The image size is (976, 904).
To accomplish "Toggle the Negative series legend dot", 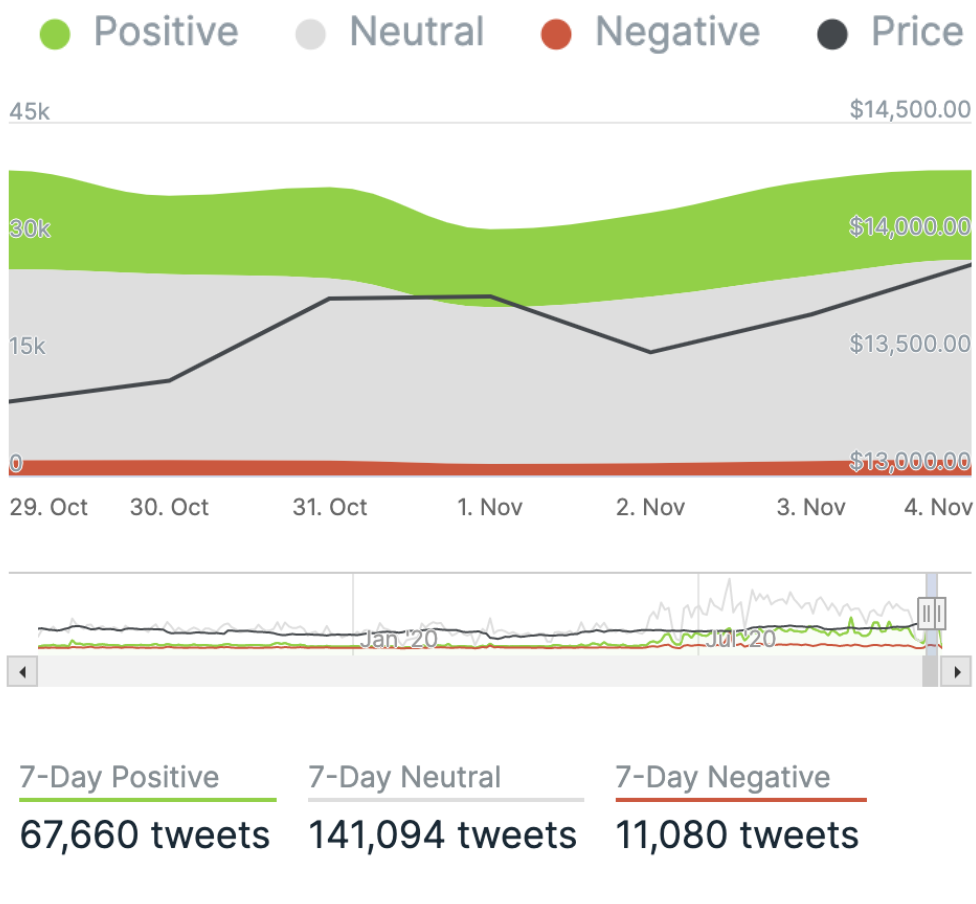I will pyautogui.click(x=557, y=35).
